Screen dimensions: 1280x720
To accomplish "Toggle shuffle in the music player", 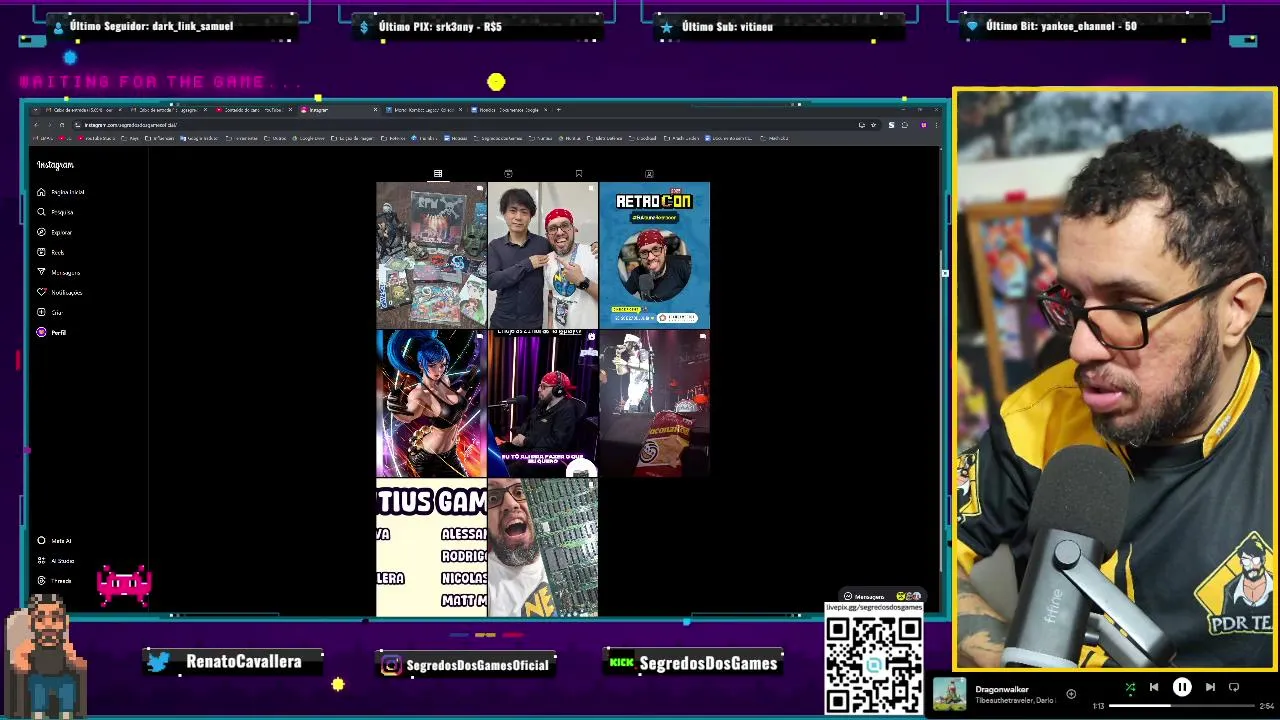I will pyautogui.click(x=1130, y=687).
